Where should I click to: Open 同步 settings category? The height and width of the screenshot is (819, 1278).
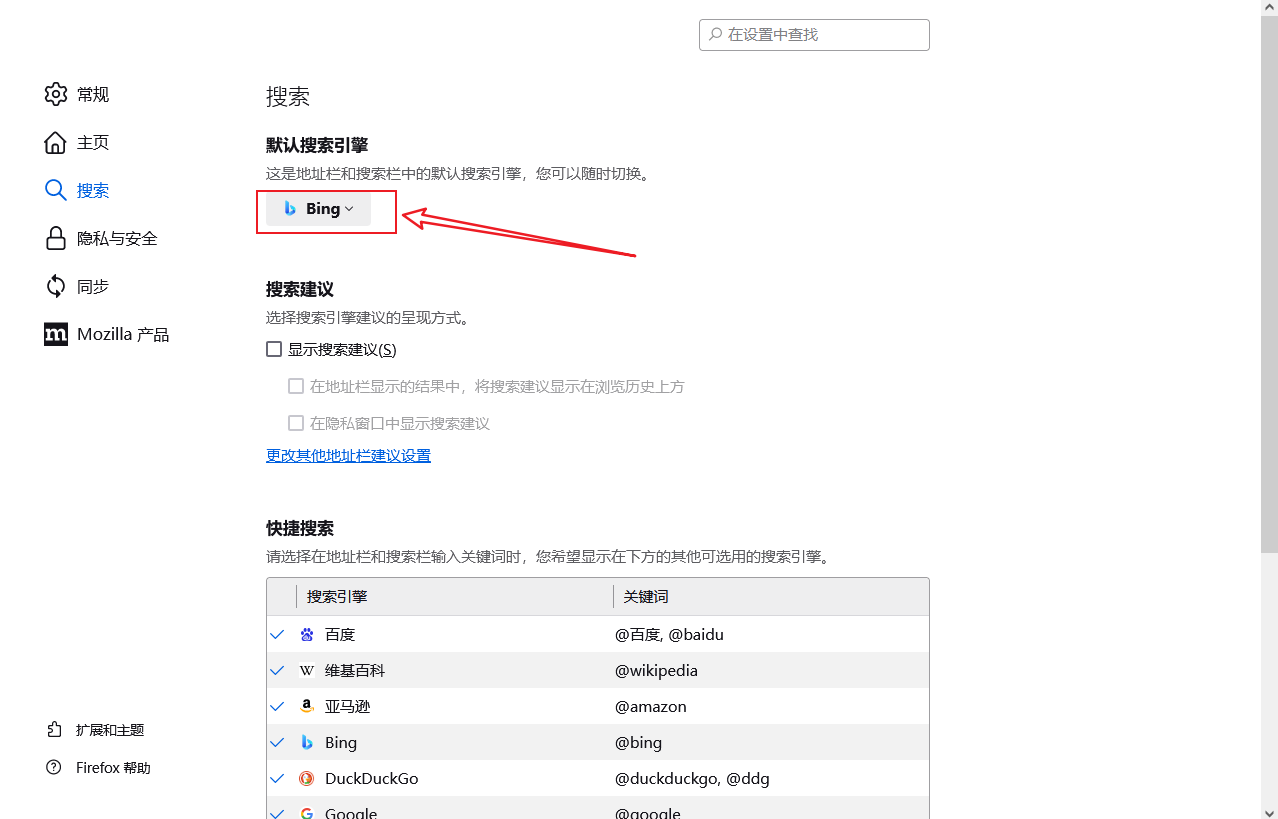tap(93, 286)
